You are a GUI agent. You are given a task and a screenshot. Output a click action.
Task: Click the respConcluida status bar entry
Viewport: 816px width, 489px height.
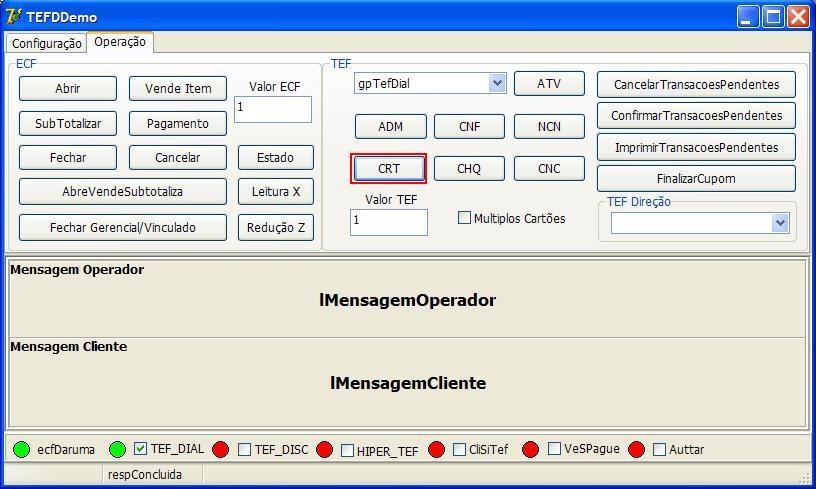(x=145, y=474)
